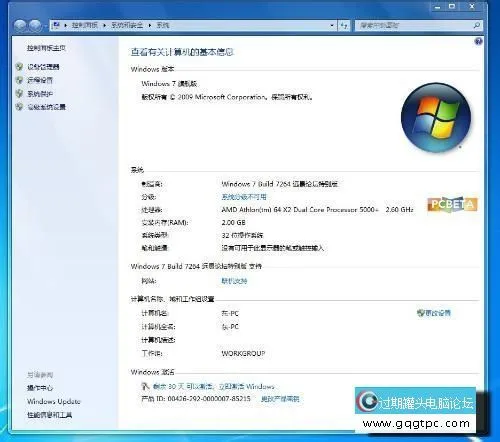The width and height of the screenshot is (500, 442).
Task: Open Windows Update link in sidebar
Action: tap(54, 401)
